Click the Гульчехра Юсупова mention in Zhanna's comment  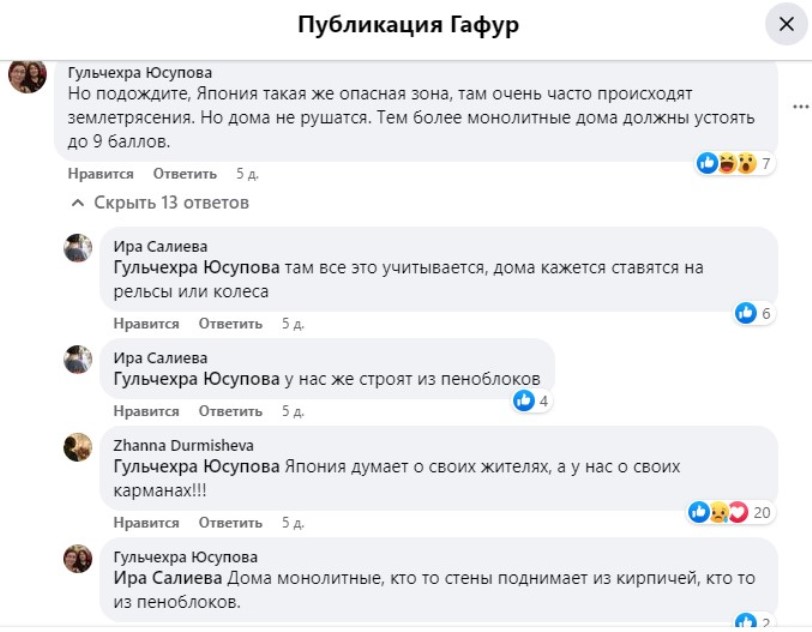pyautogui.click(x=196, y=467)
